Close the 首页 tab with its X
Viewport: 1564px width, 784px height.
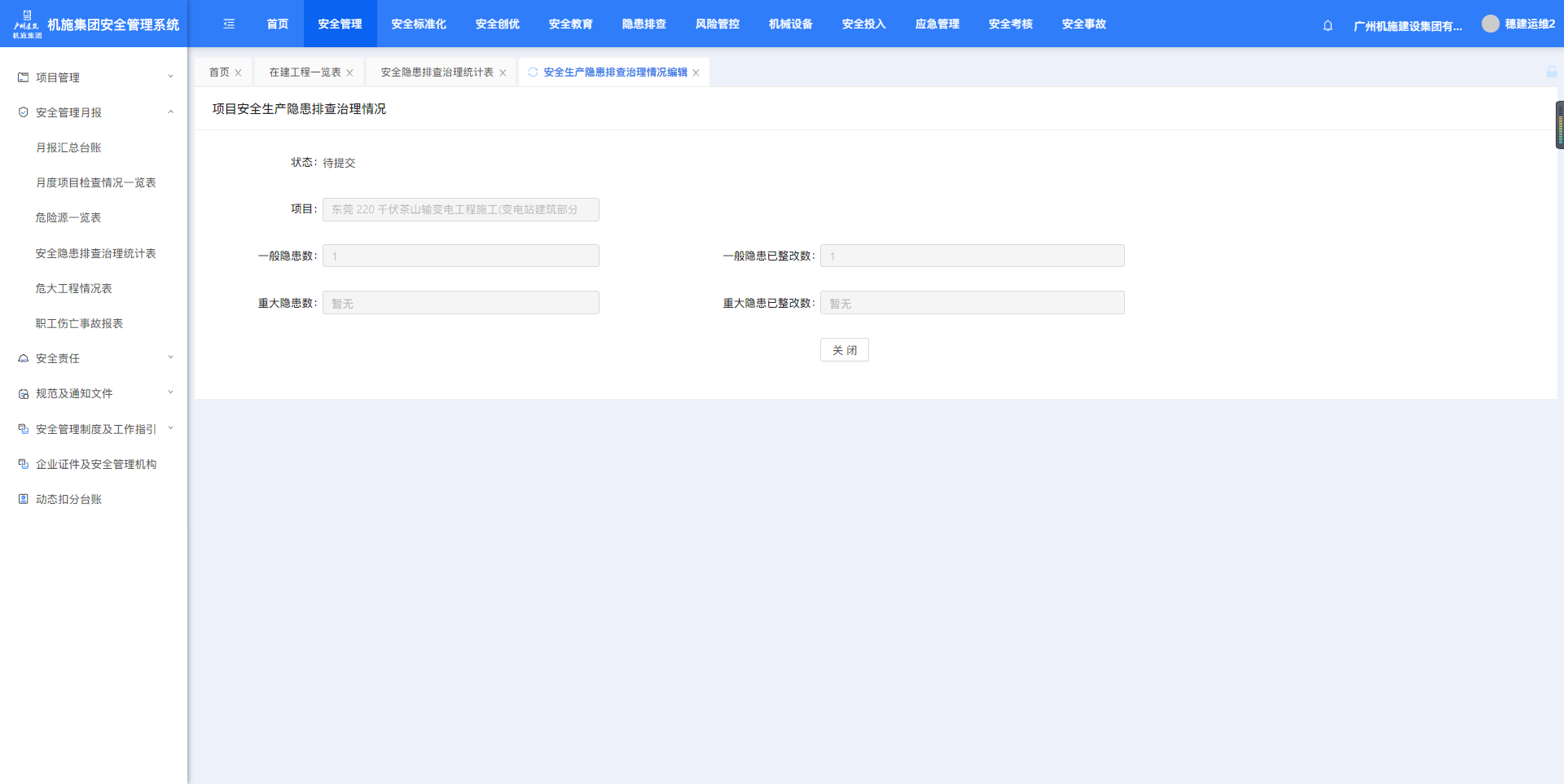click(238, 73)
